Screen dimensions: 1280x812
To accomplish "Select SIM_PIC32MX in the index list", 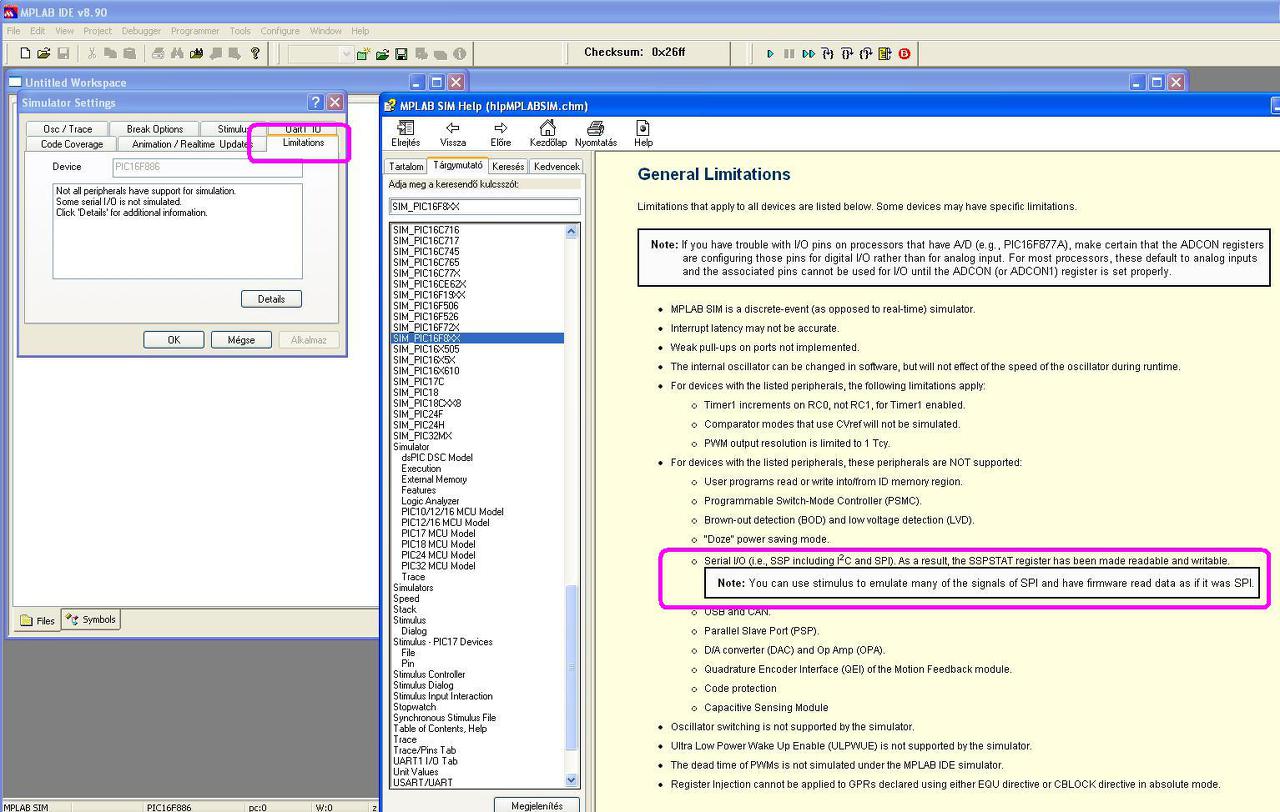I will click(x=423, y=436).
